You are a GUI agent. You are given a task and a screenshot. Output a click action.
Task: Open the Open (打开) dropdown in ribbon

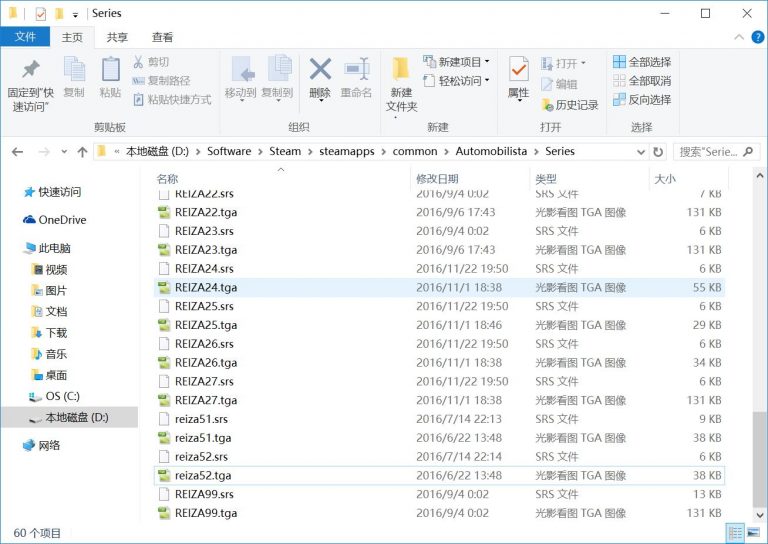(563, 64)
